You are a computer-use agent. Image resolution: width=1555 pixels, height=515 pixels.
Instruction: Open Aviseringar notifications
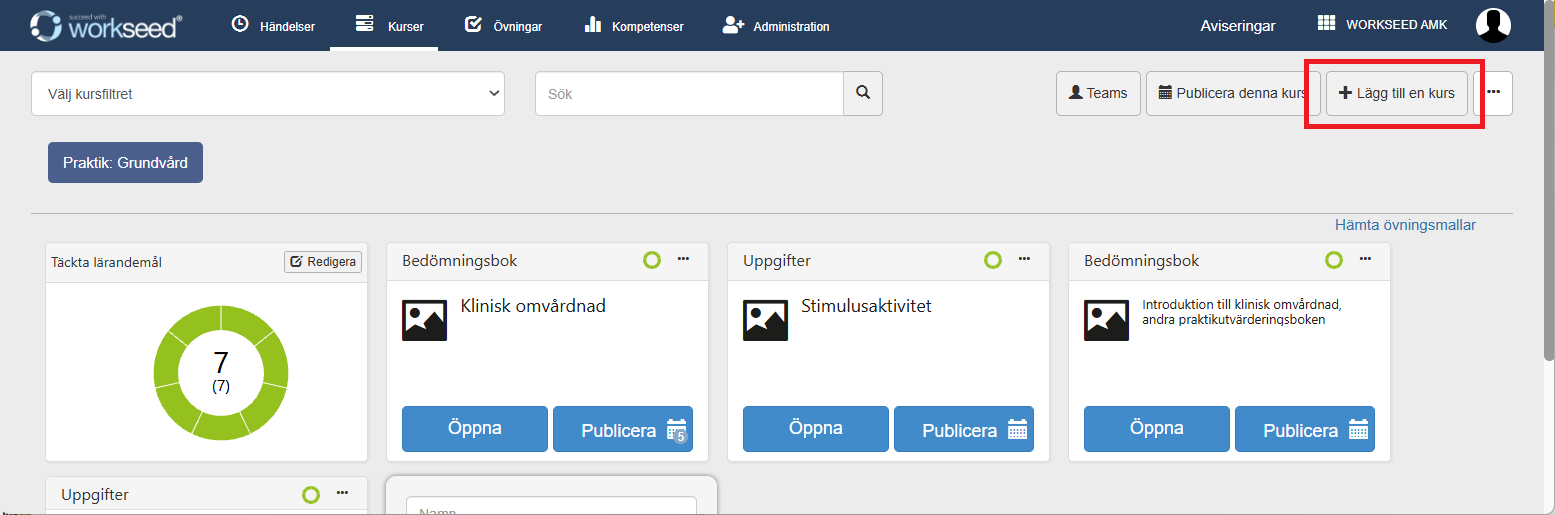pyautogui.click(x=1237, y=26)
